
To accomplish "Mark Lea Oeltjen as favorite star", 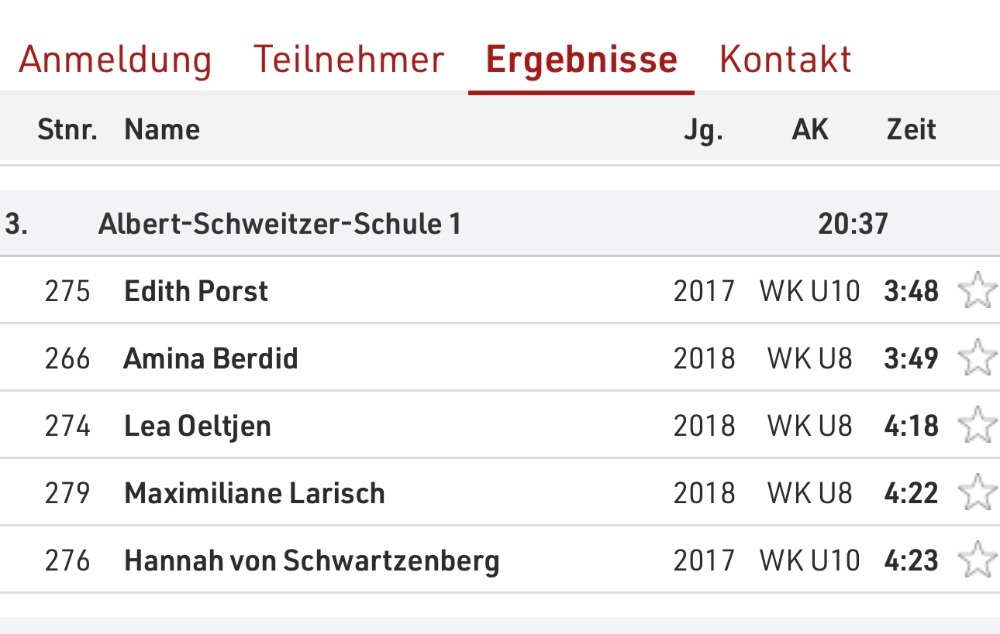I will [x=978, y=425].
